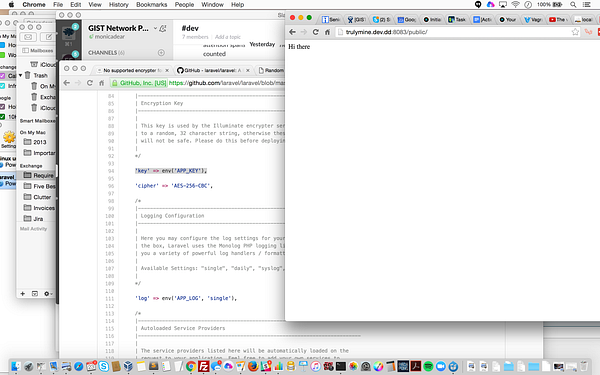This screenshot has width=600, height=375.
Task: Toggle the green '10' calendar checkbox
Action: (x=2, y=117)
